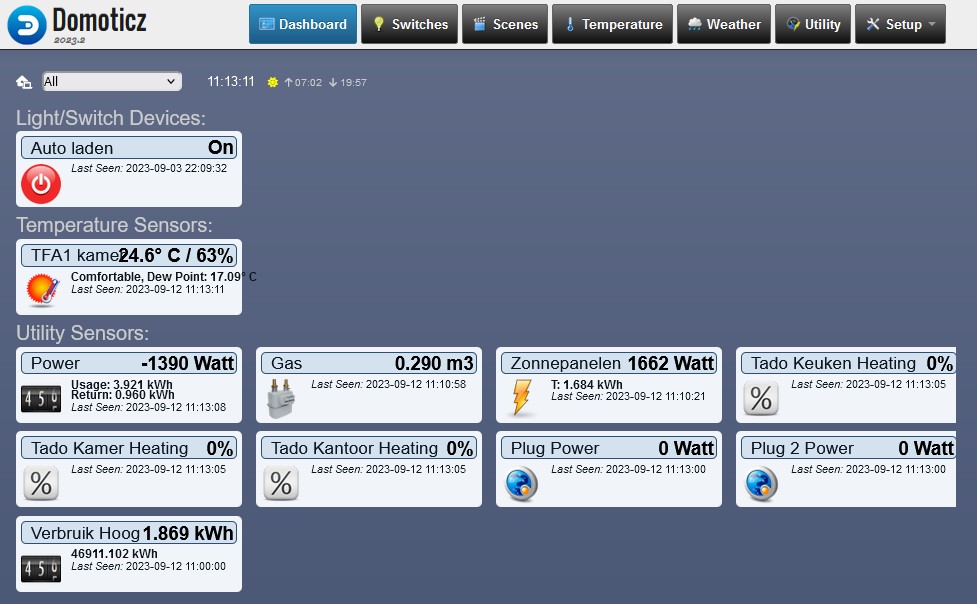Click the Gas meter icon
This screenshot has width=977, height=604.
pos(280,399)
